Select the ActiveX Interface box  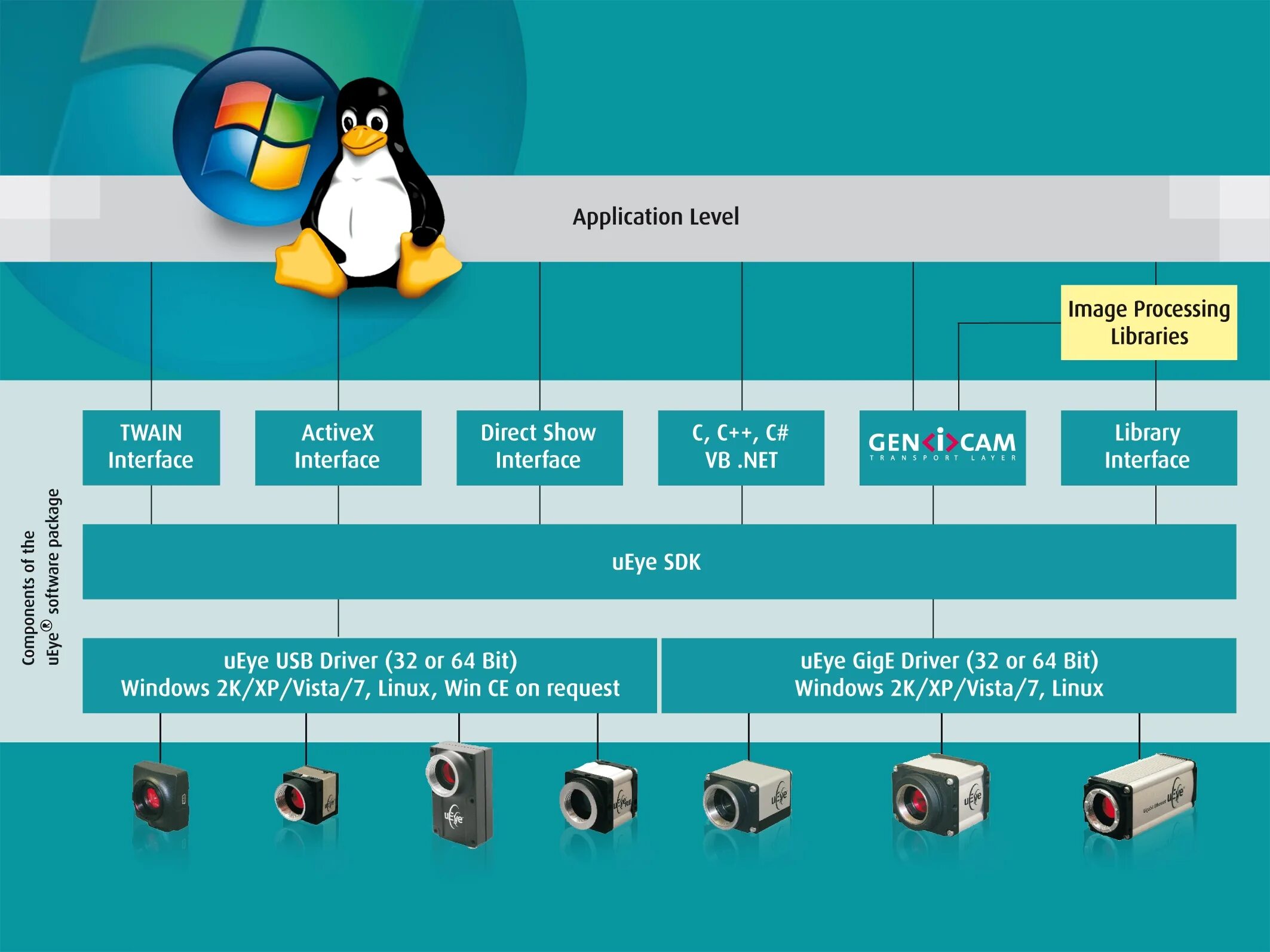pos(338,447)
